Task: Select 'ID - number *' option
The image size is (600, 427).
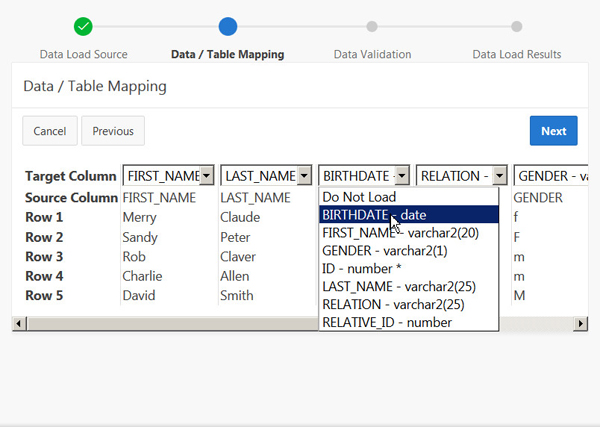Action: click(409, 269)
